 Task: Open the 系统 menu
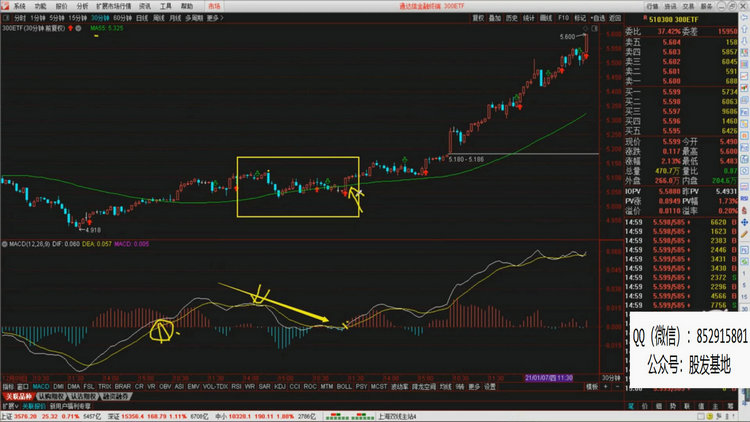(19, 5)
